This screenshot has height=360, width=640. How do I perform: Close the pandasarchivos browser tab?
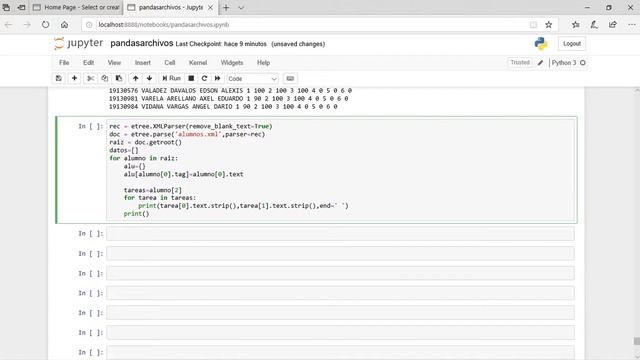point(210,8)
